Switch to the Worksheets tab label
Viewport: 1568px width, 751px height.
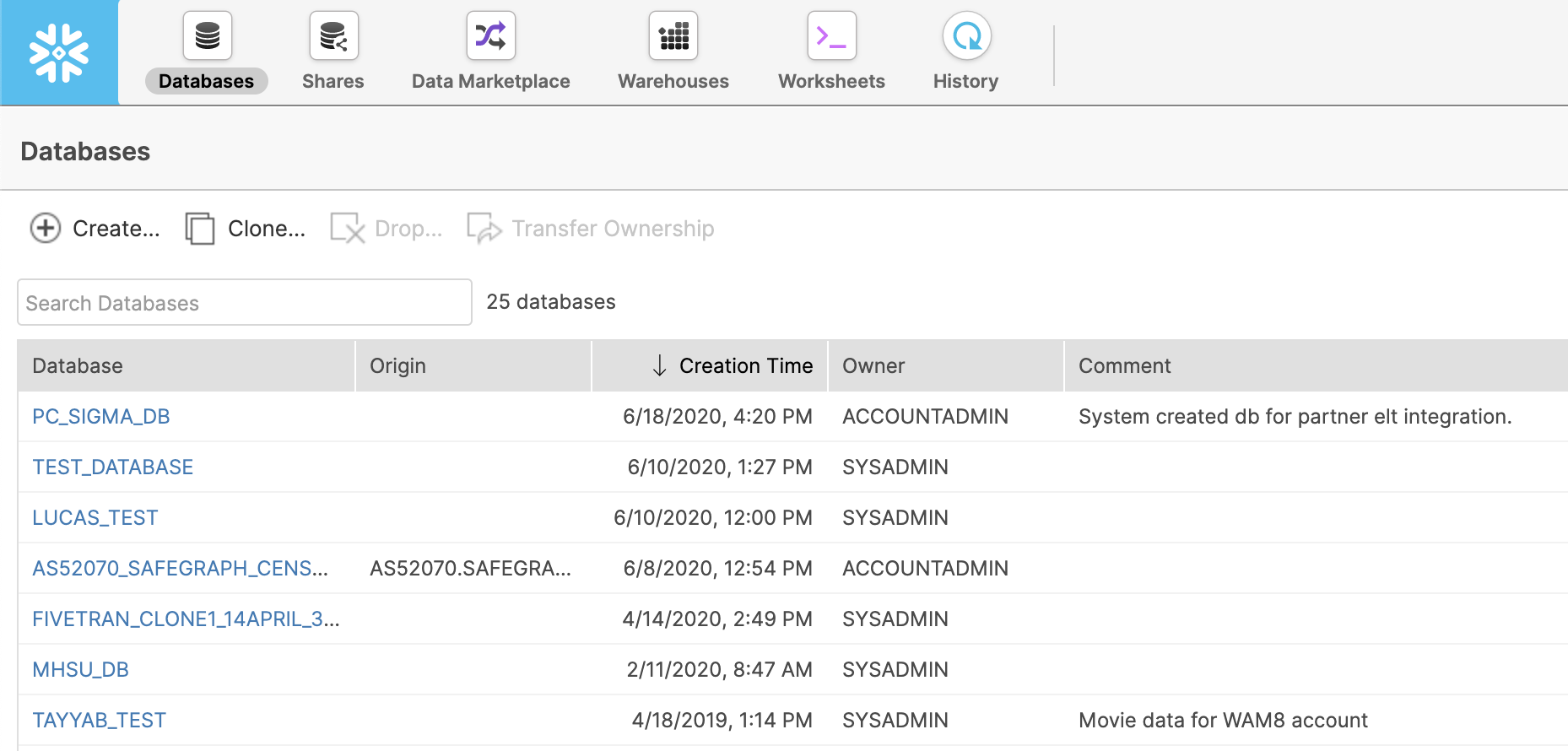(831, 82)
